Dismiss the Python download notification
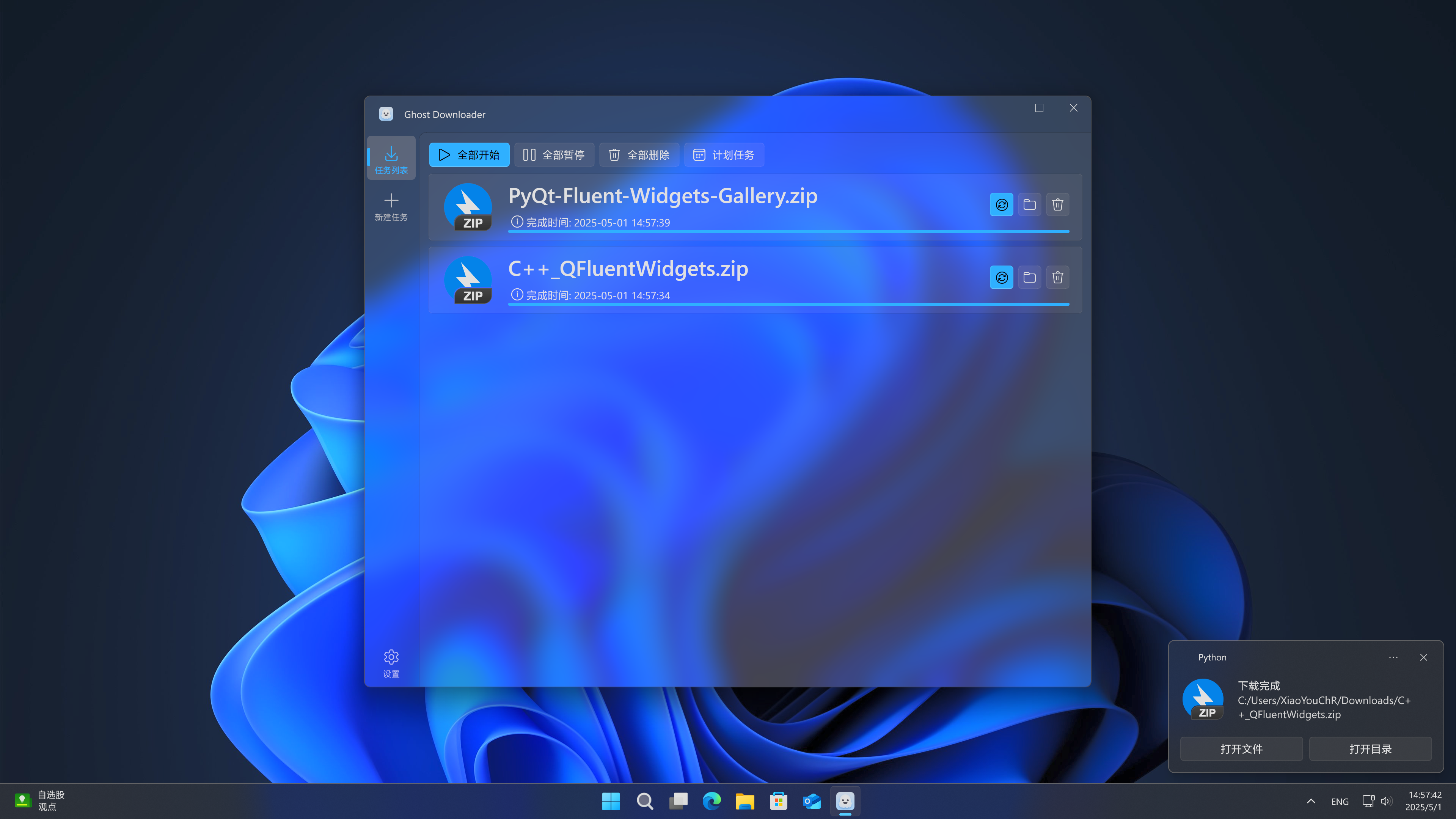 1424,657
